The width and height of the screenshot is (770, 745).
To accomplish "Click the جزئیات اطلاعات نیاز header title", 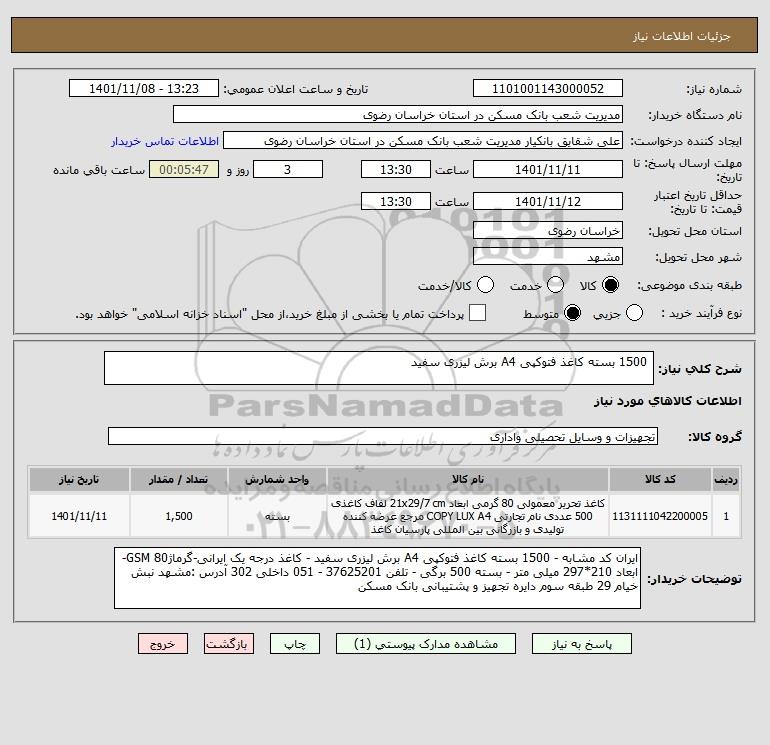I will point(682,36).
